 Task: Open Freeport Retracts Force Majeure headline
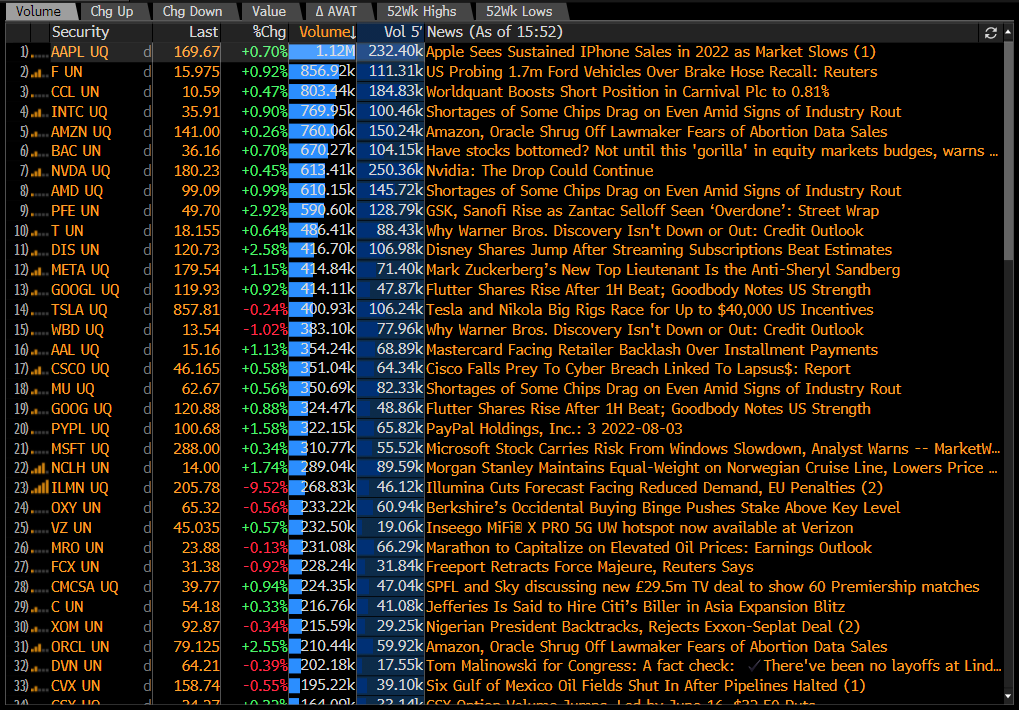click(x=589, y=567)
